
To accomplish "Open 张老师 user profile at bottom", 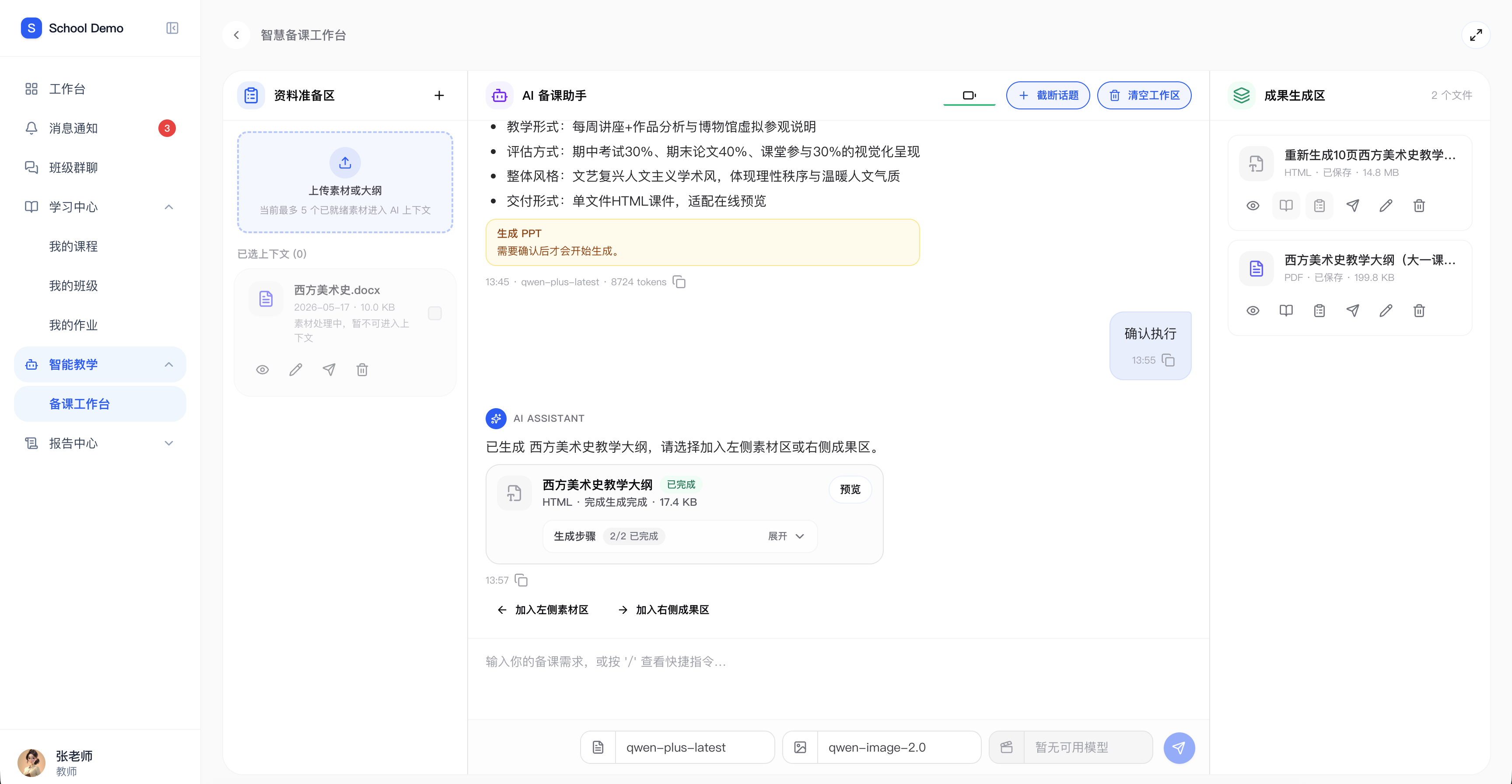I will tap(100, 762).
